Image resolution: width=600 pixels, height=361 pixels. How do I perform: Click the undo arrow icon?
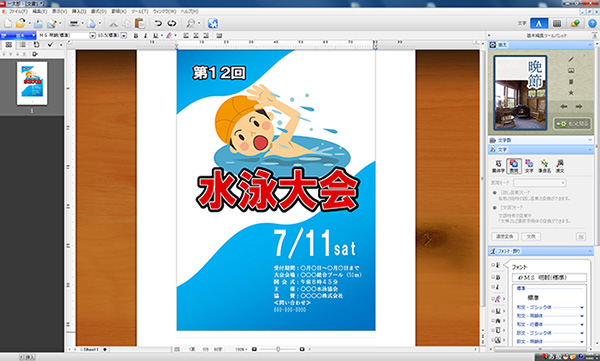click(158, 23)
